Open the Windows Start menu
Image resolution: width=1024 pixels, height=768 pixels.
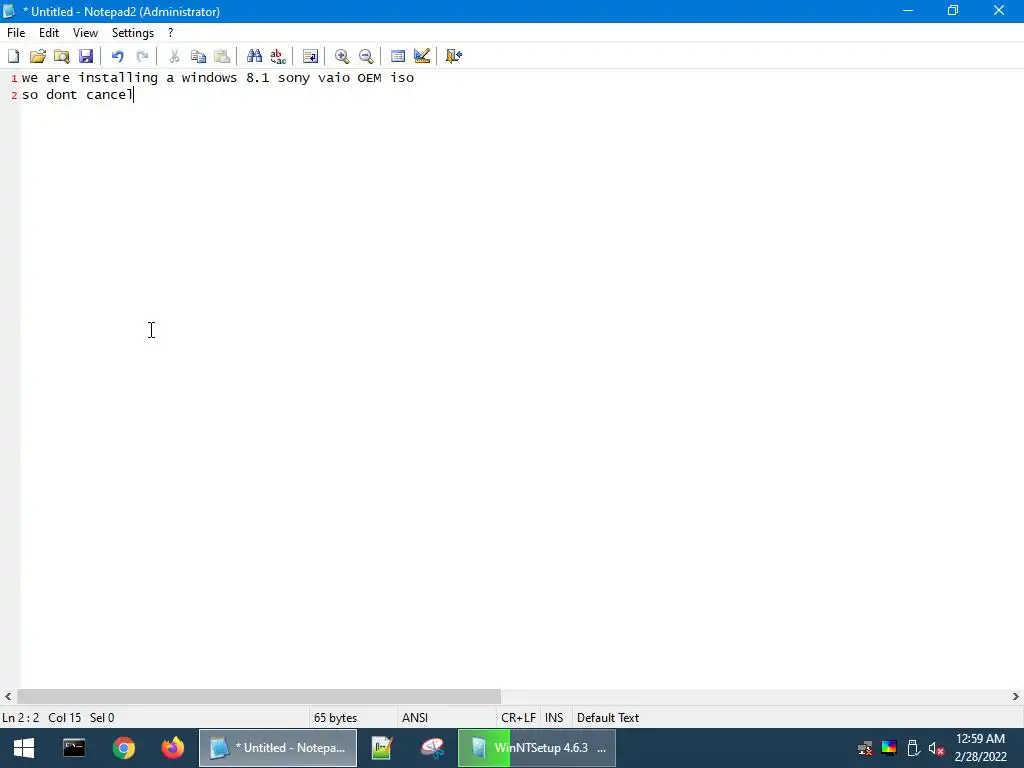tap(24, 748)
